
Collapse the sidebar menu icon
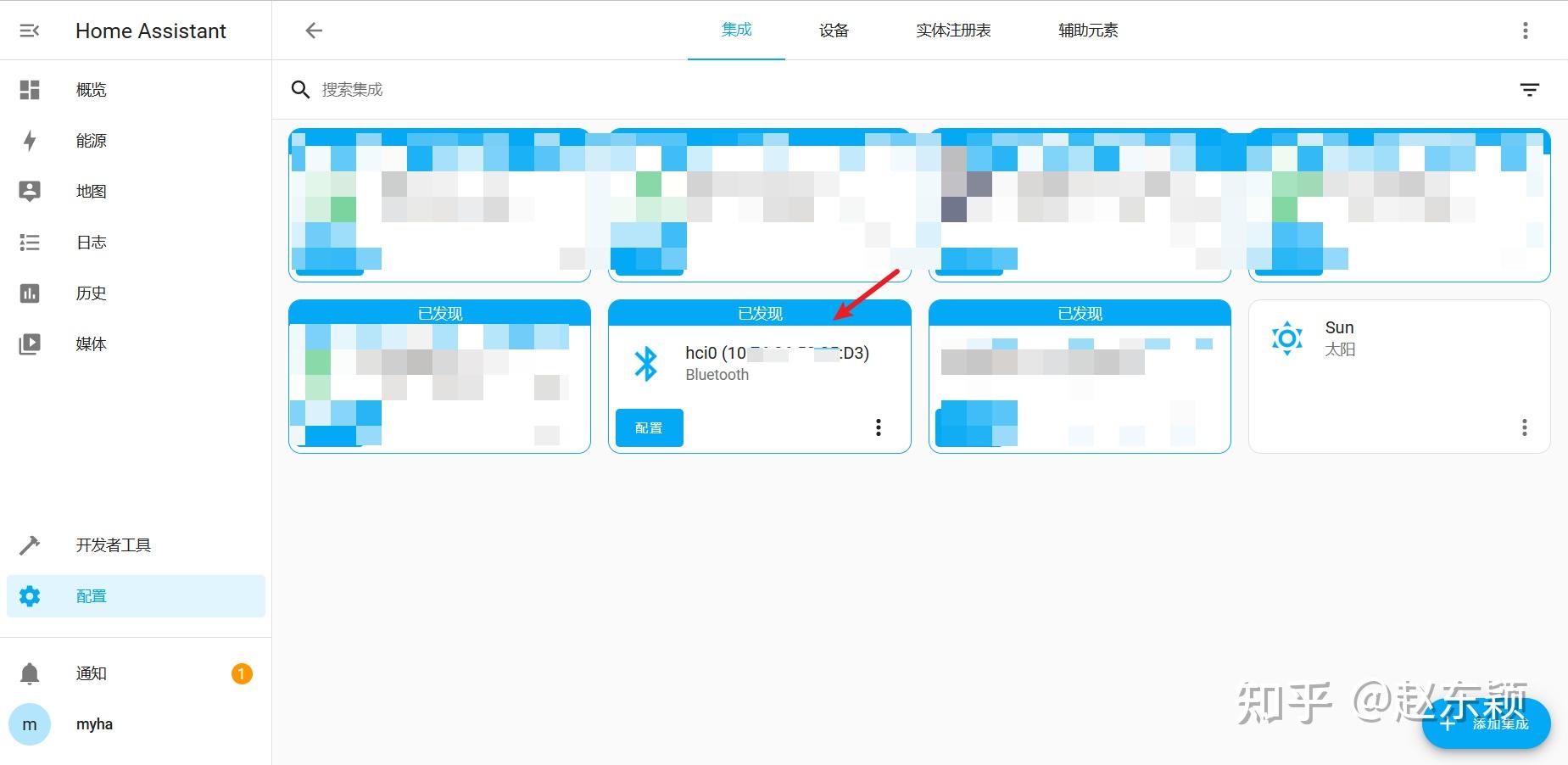click(30, 31)
